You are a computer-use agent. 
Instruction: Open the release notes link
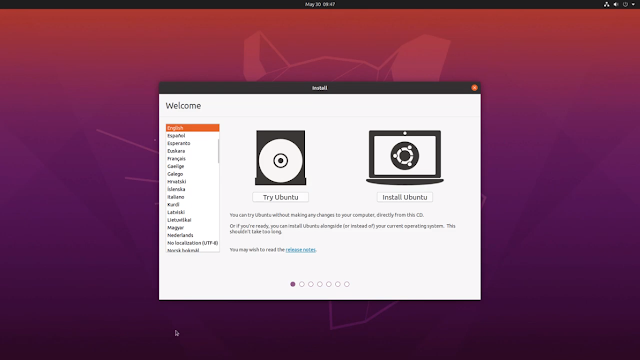click(300, 250)
